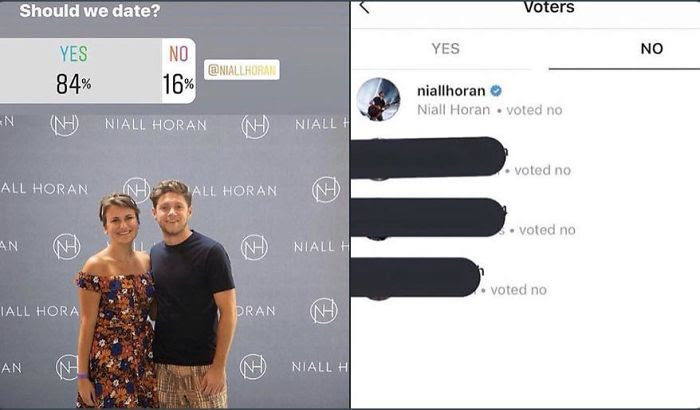Tap the @NIALLHORAN mention sticker

click(242, 70)
